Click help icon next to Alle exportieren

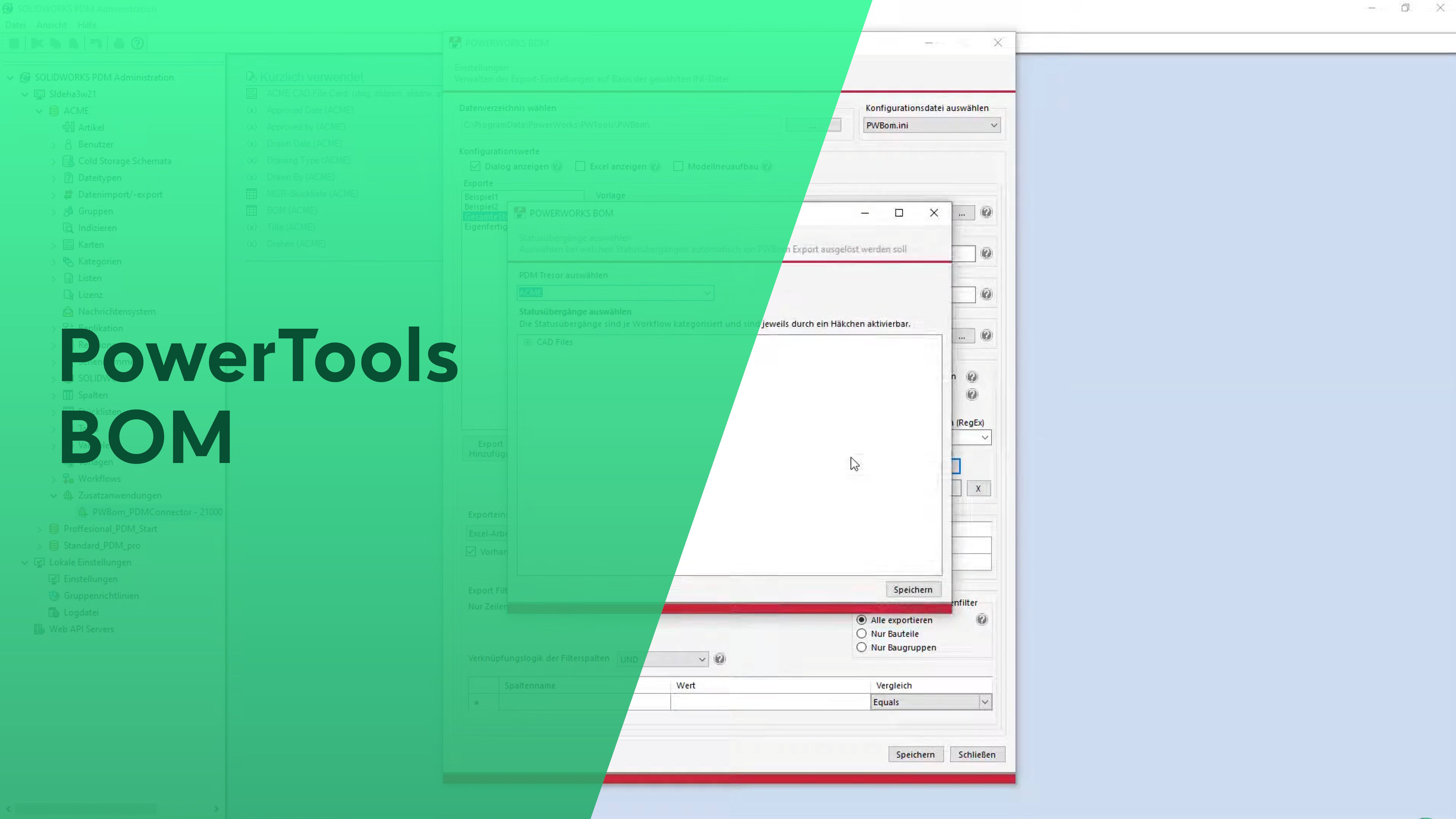point(982,620)
